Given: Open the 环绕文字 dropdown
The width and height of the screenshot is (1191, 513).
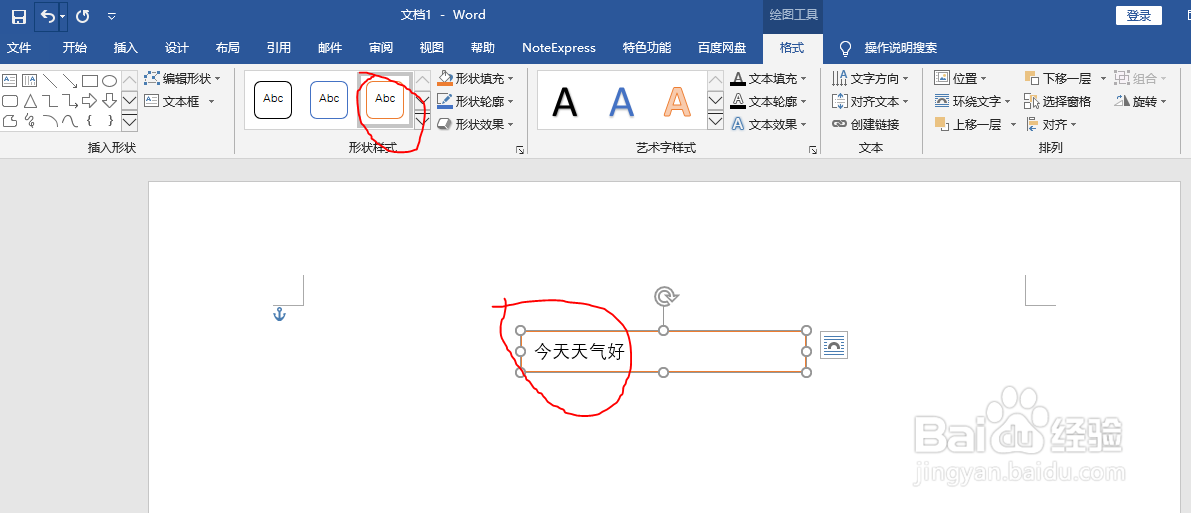Looking at the screenshot, I should click(973, 101).
